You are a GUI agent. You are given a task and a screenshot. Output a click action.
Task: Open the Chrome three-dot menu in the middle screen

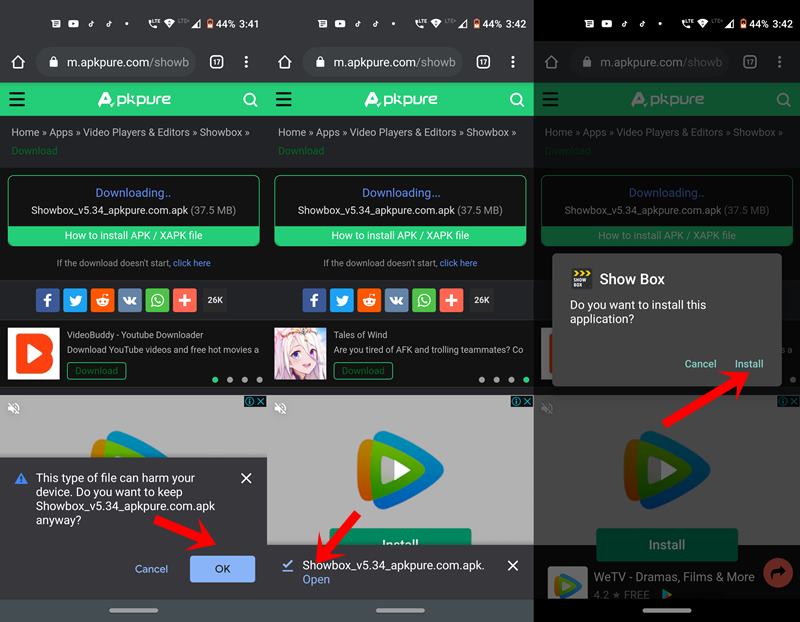(x=513, y=62)
